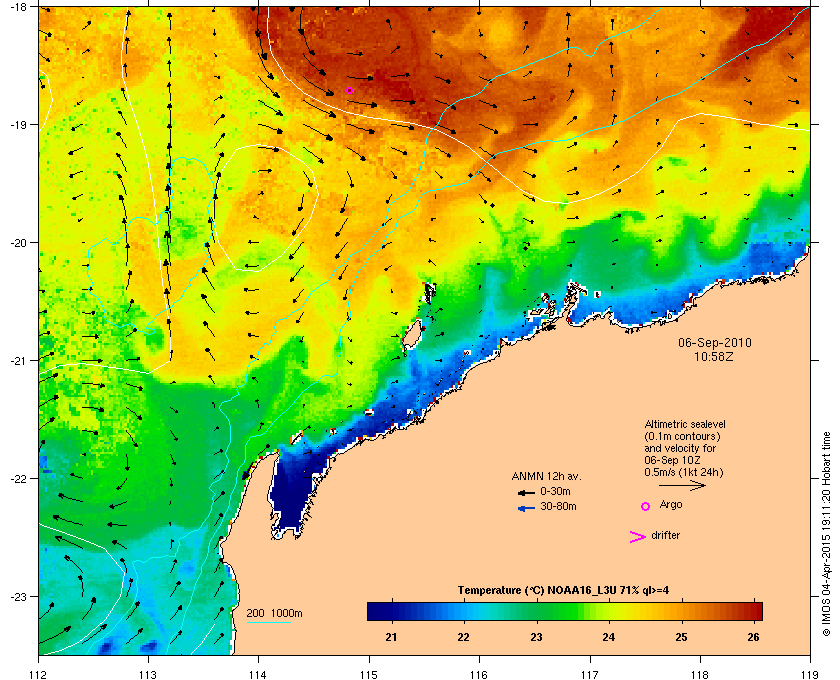Screen dimensions: 840x680
Task: Click the "0.5m/s (1kt 24h)" scale text
Action: [x=684, y=473]
